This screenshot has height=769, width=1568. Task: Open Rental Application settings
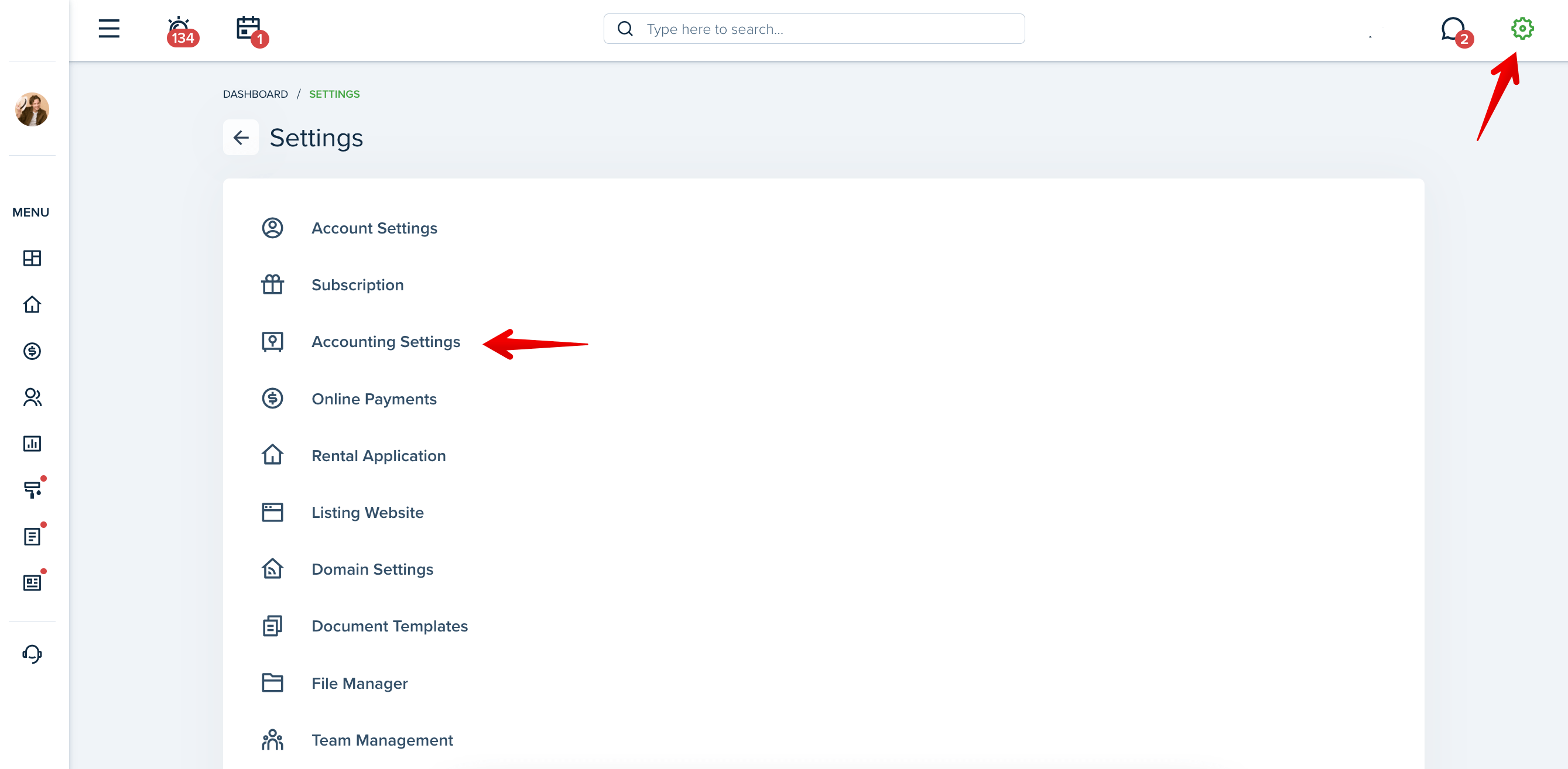(x=379, y=456)
